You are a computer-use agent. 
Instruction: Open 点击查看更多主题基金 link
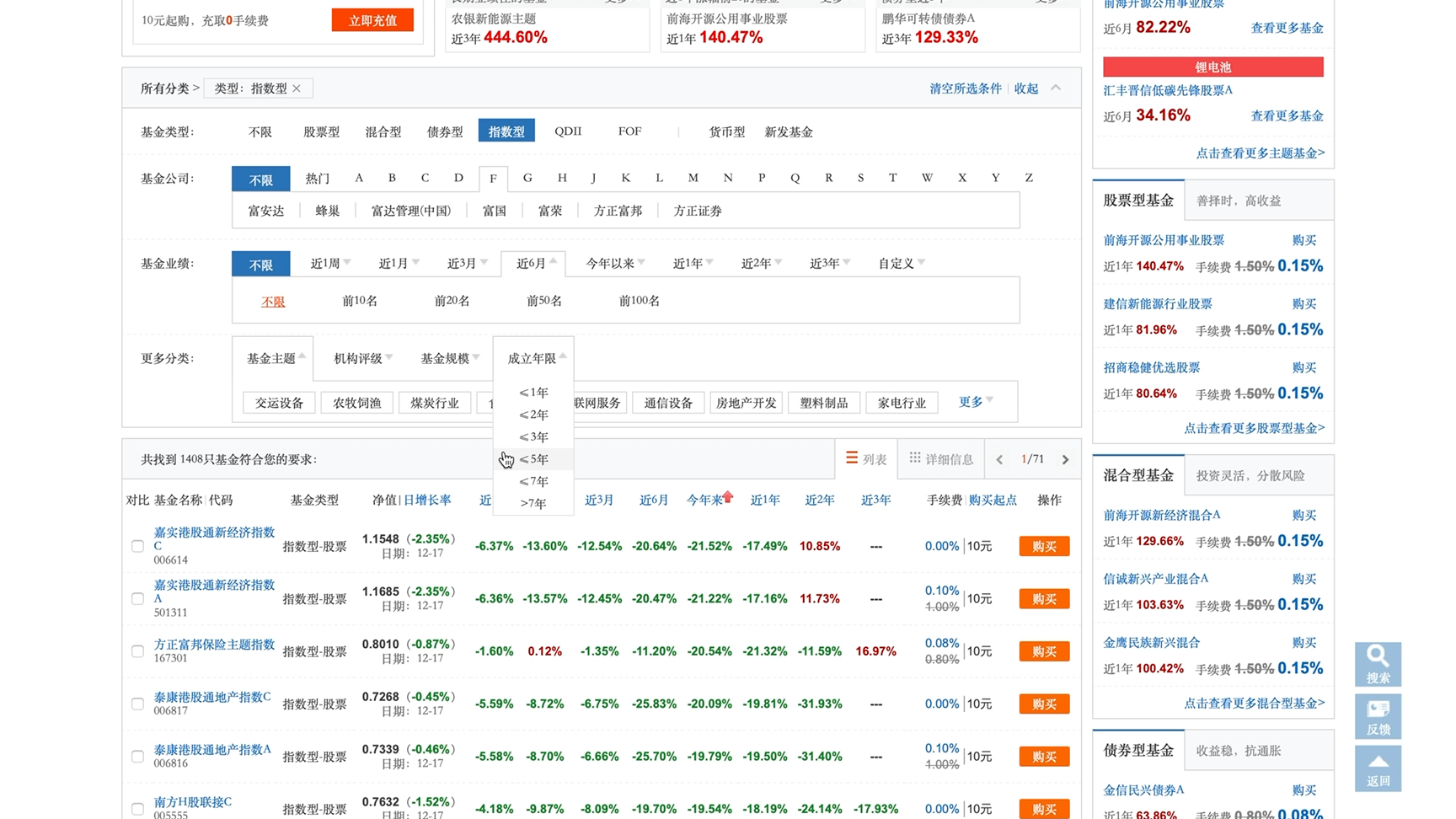(x=1260, y=153)
